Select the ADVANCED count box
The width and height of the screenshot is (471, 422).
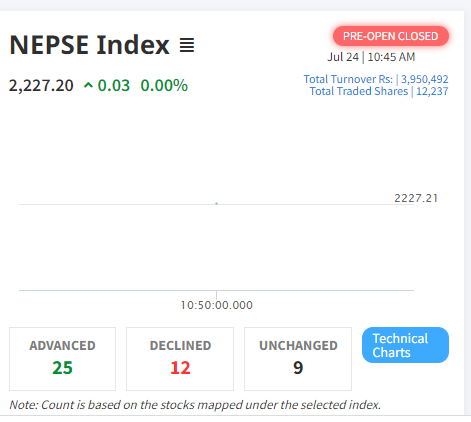point(62,359)
